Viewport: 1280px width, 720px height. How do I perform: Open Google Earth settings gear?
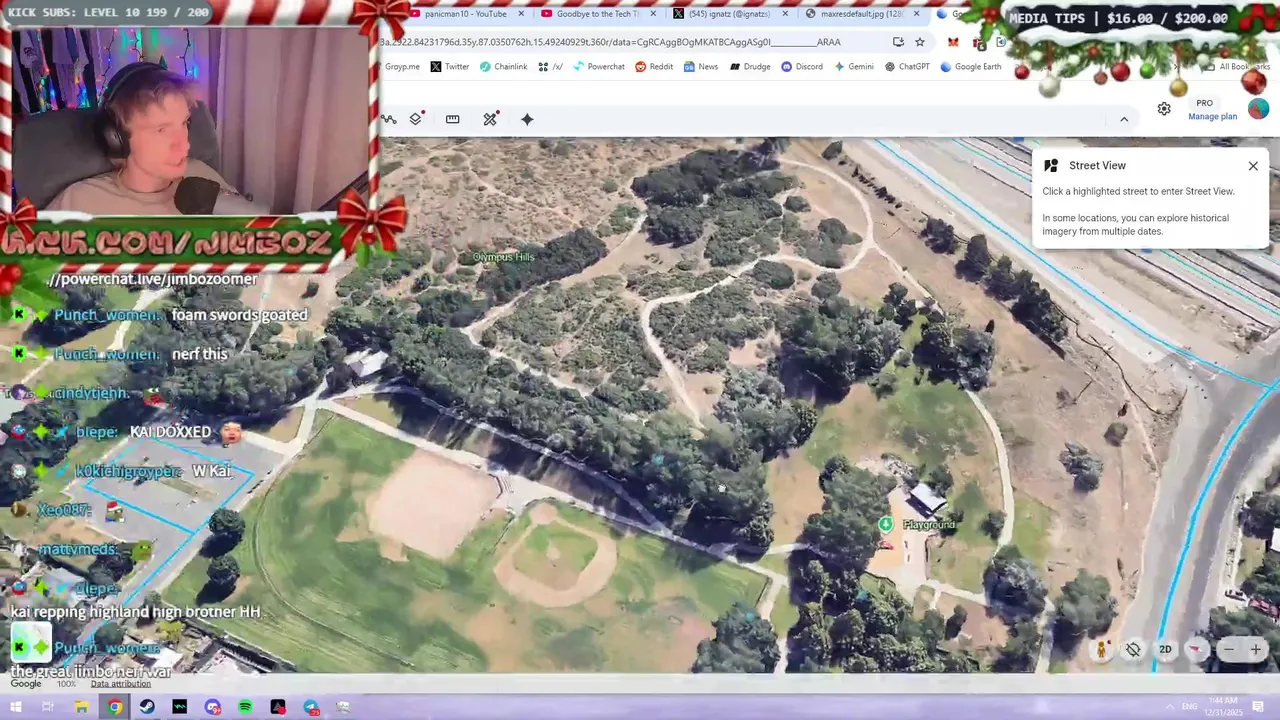click(1164, 109)
